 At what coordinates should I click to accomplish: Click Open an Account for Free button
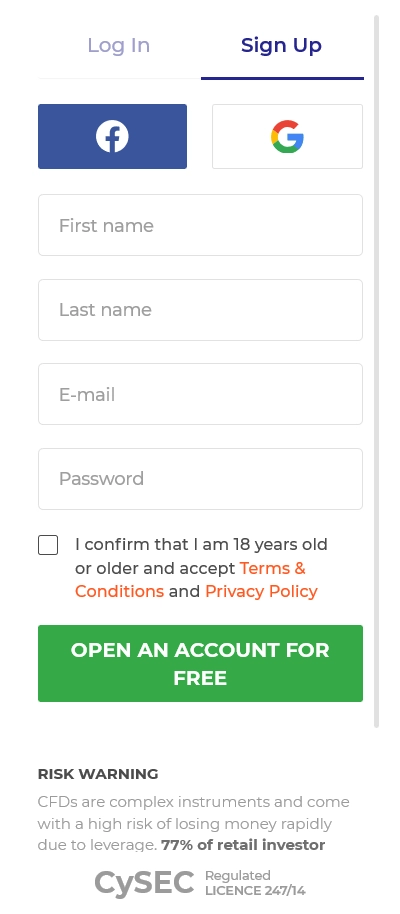(x=201, y=663)
